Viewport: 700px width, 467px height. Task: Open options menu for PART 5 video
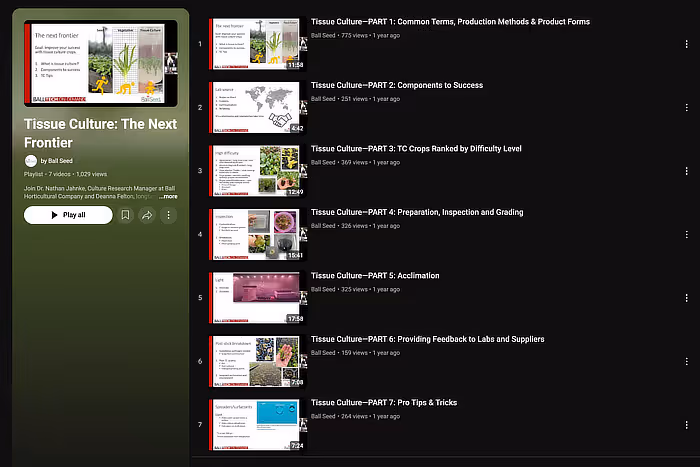click(x=686, y=298)
